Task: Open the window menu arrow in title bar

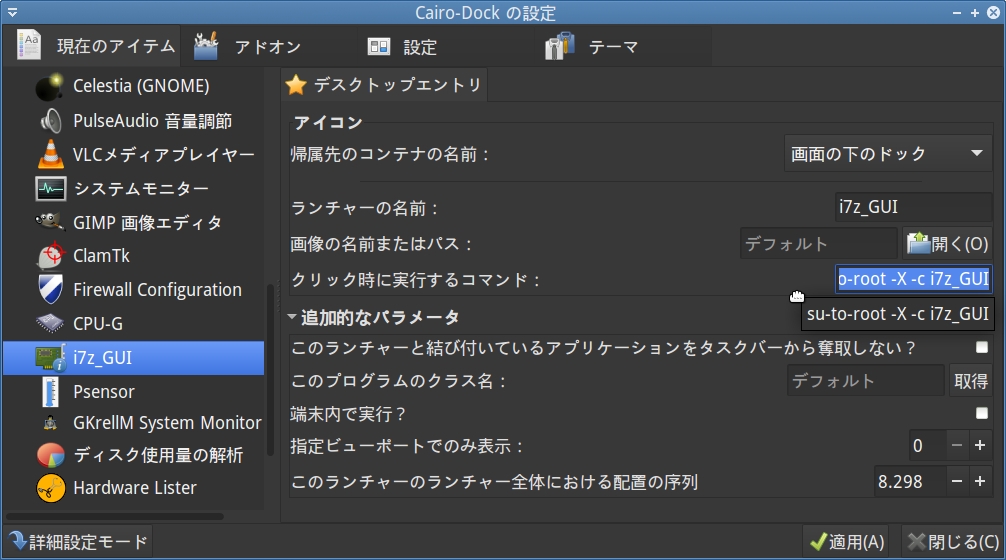Action: click(12, 12)
